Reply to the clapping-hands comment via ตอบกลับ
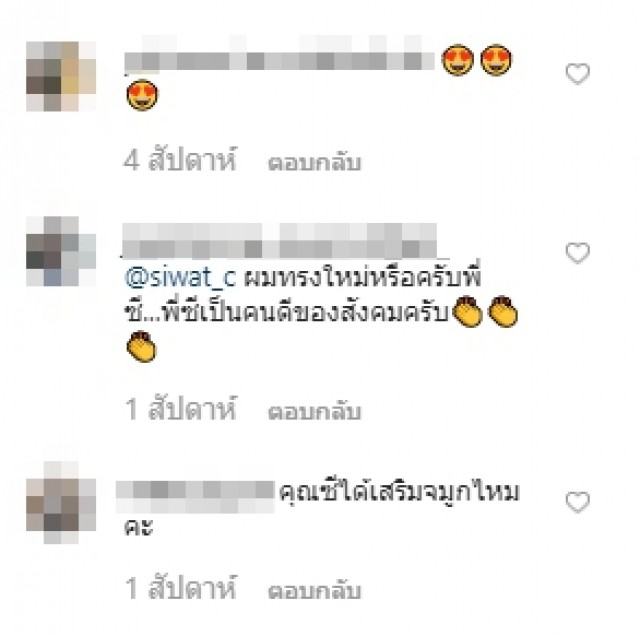Viewport: 640px width, 636px height. 314,411
